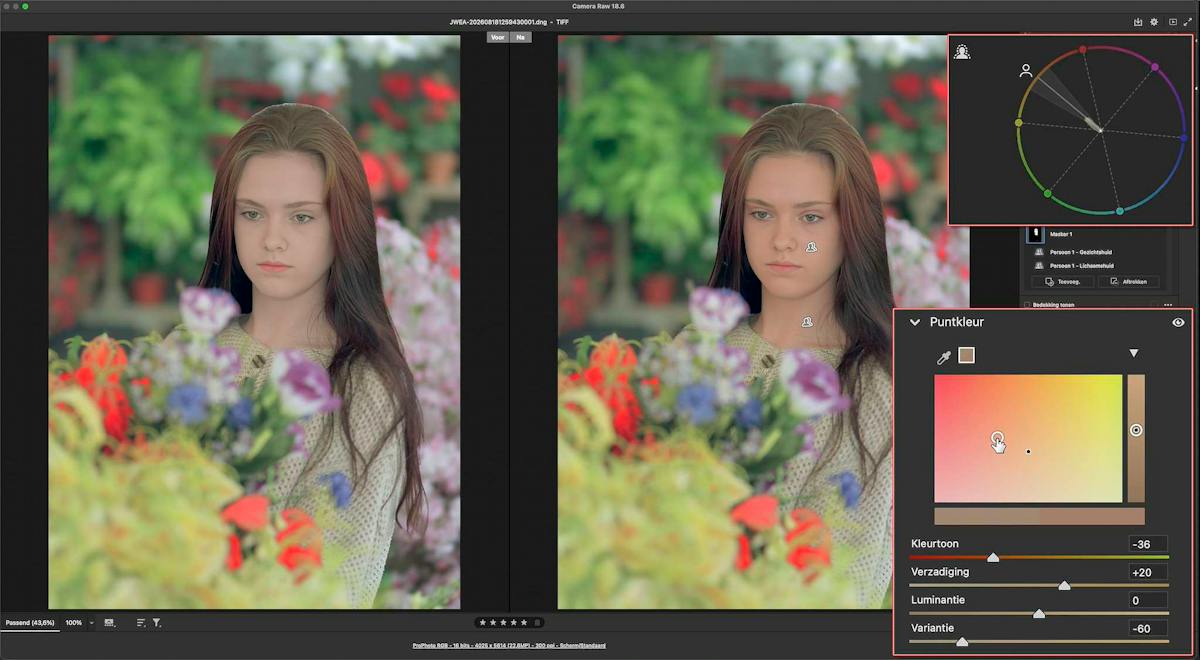Click the five-star rating control
The image size is (1200, 660).
pos(503,622)
